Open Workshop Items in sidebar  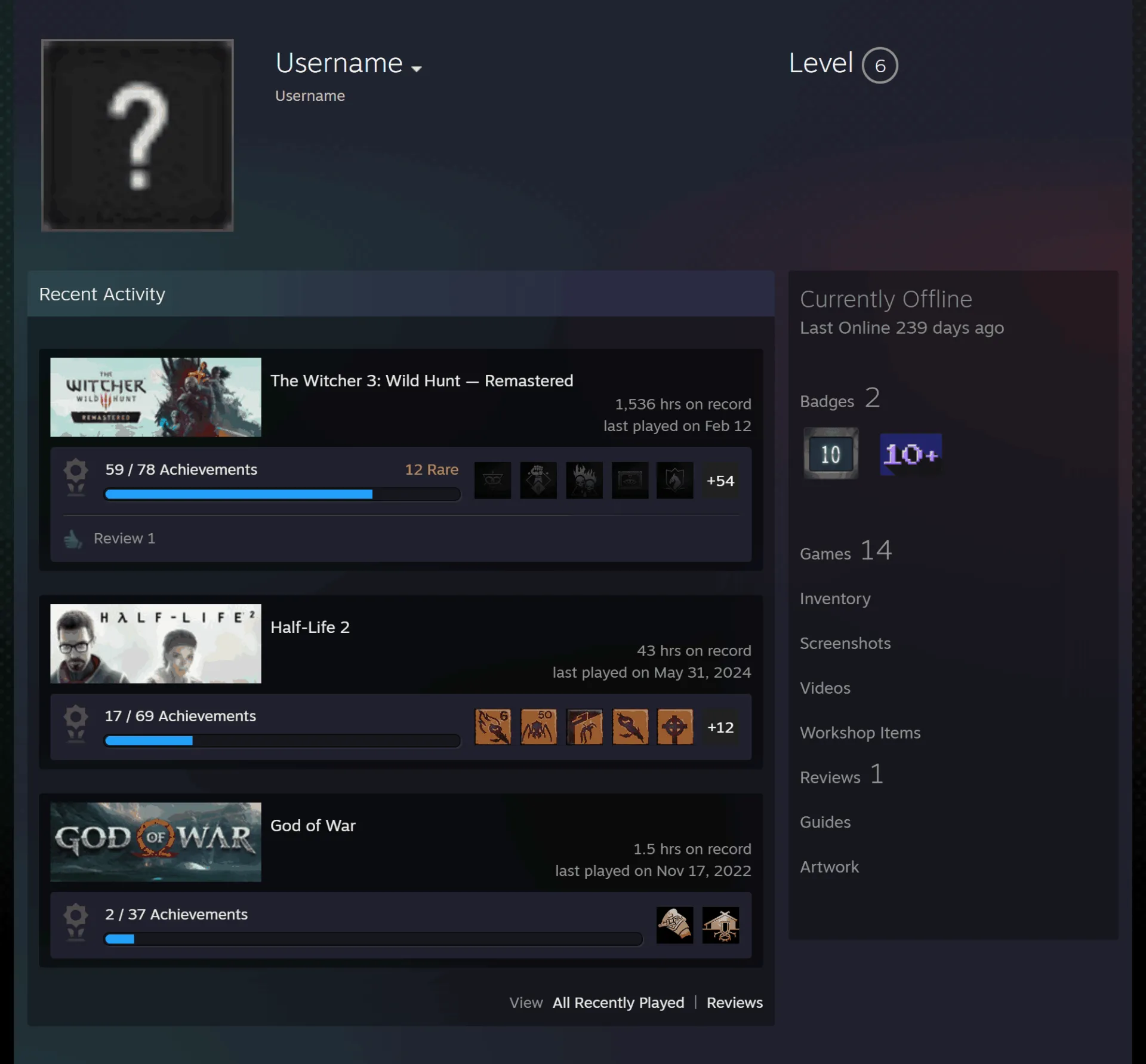[x=860, y=733]
